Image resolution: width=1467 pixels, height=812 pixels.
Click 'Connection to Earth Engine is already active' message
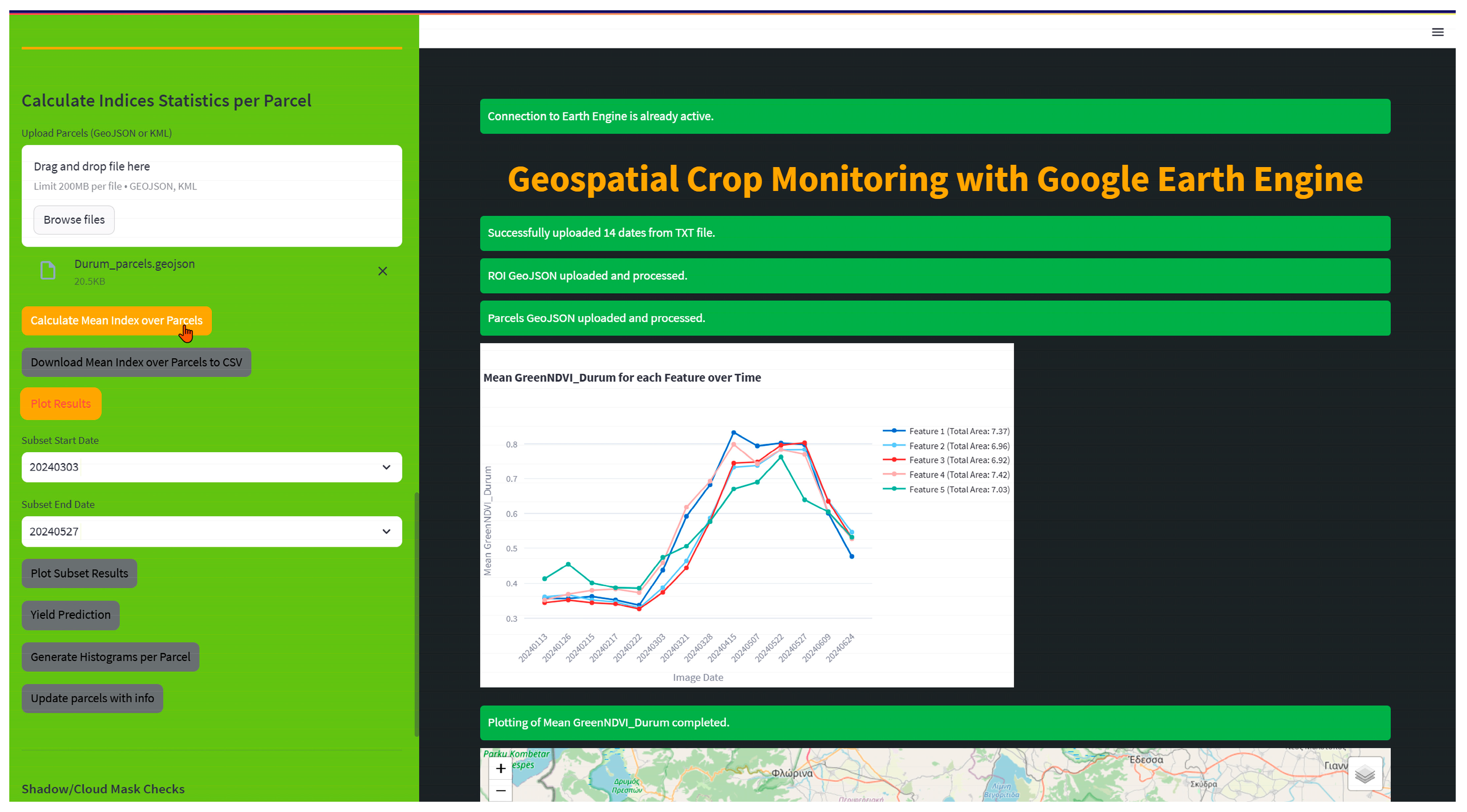pos(935,116)
